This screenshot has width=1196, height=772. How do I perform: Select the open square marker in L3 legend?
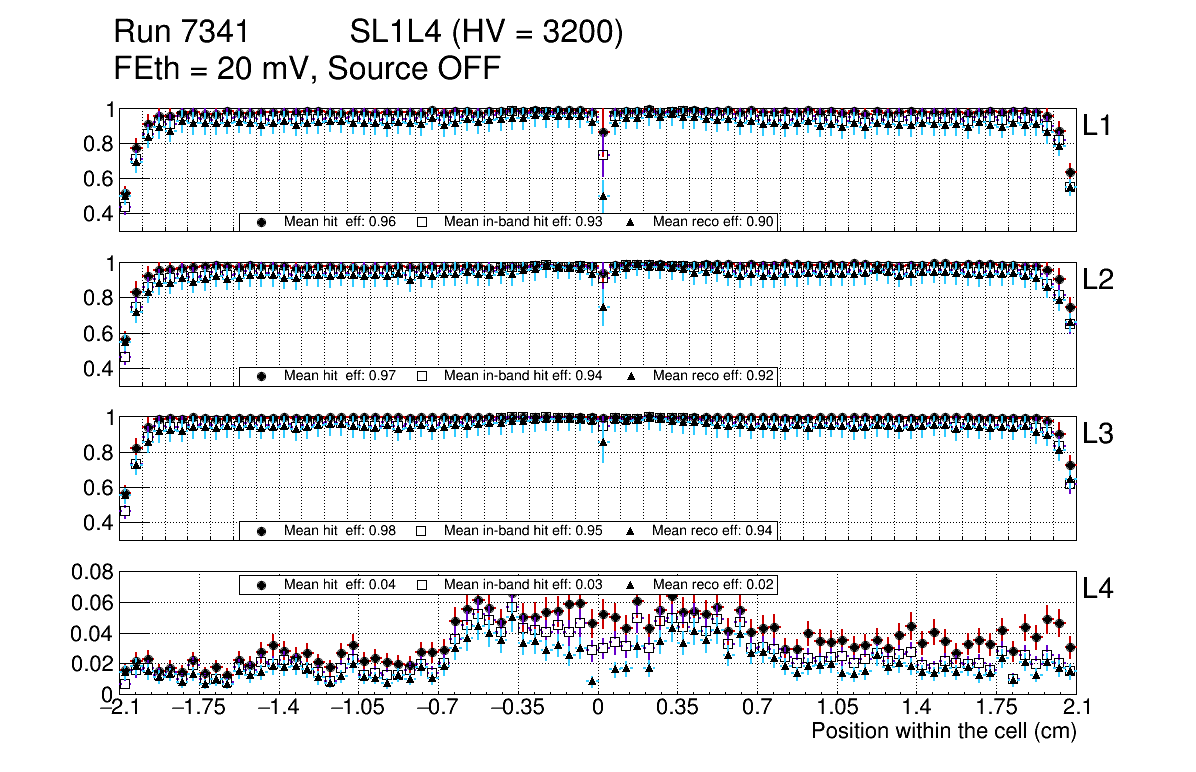point(421,530)
